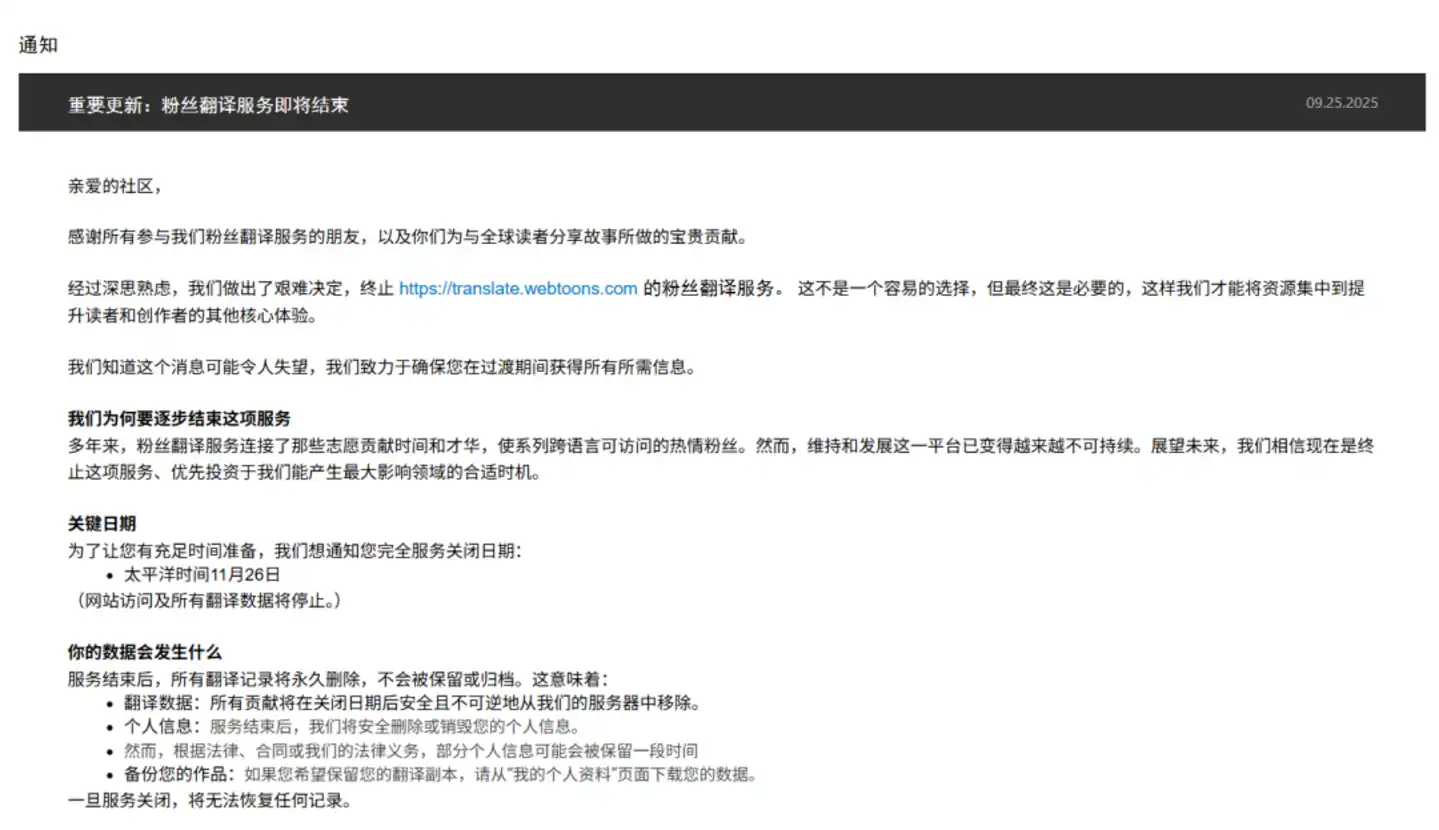Click the line 为了让您有充足时间准备
The image size is (1439, 830).
pyautogui.click(x=295, y=551)
